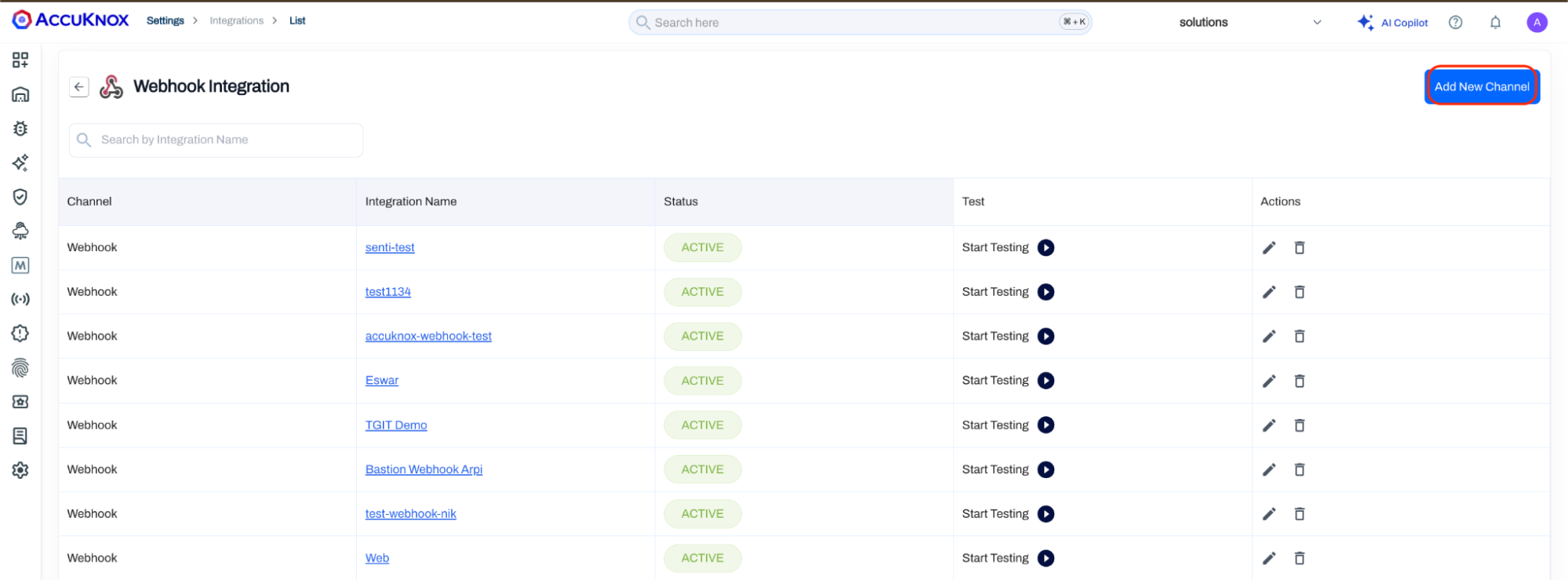Open the broadcast signal icon in sidebar
Screen dimensions: 1568x580
coord(20,299)
